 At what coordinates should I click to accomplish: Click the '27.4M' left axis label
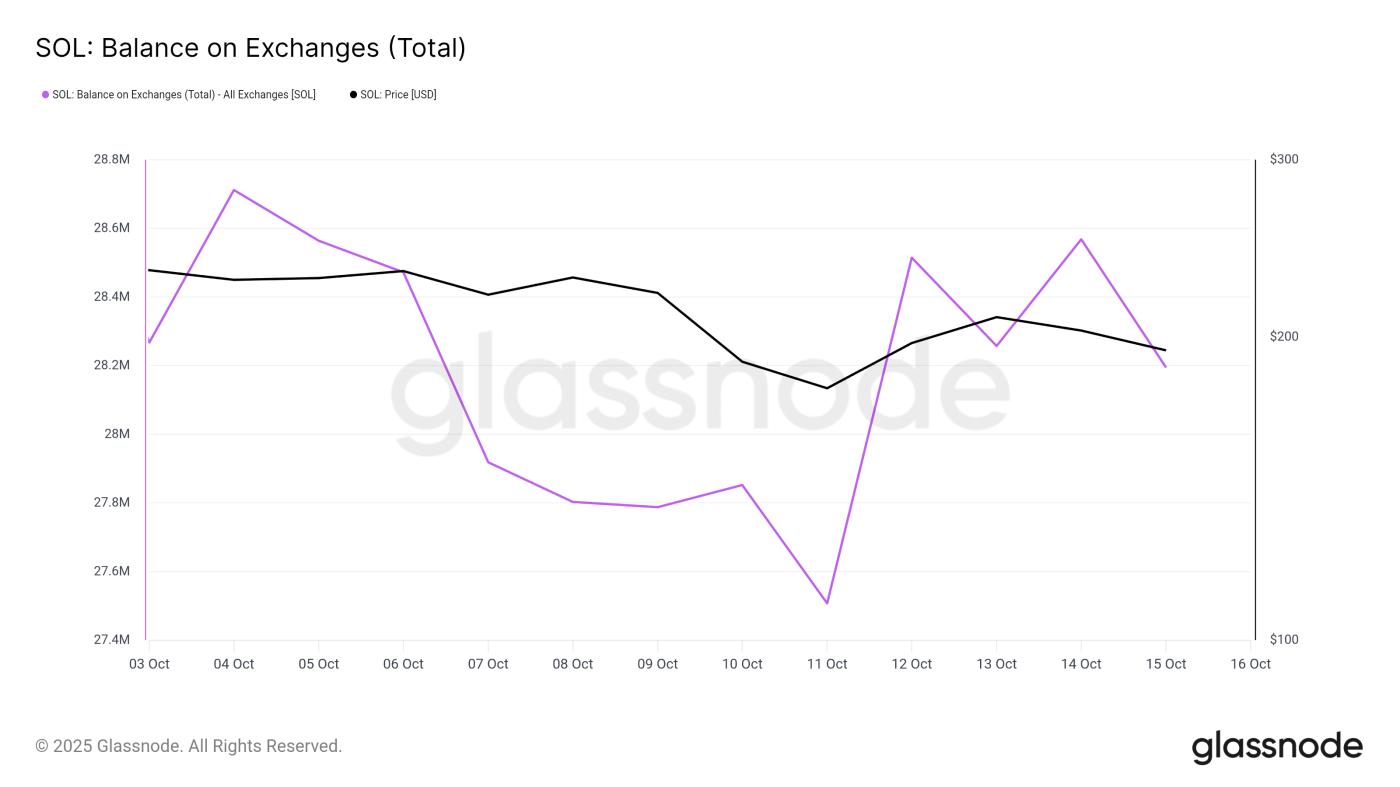[x=111, y=640]
